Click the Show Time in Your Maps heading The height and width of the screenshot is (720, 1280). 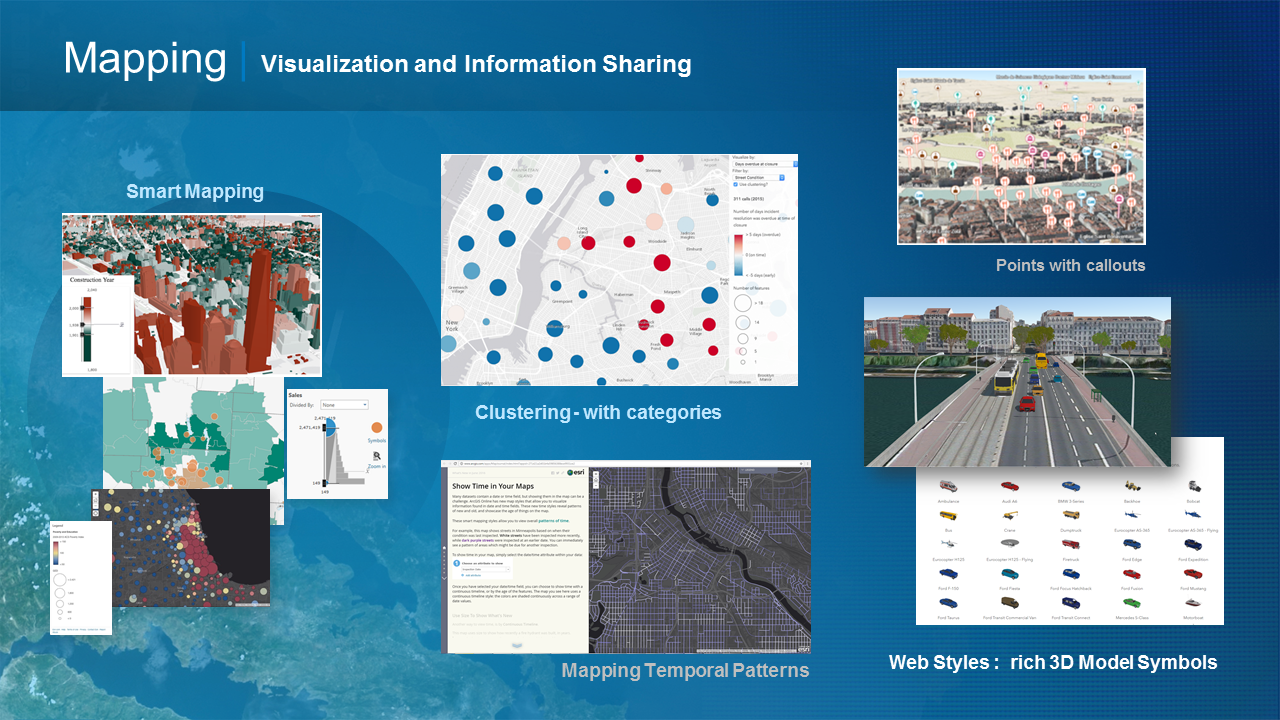[493, 486]
